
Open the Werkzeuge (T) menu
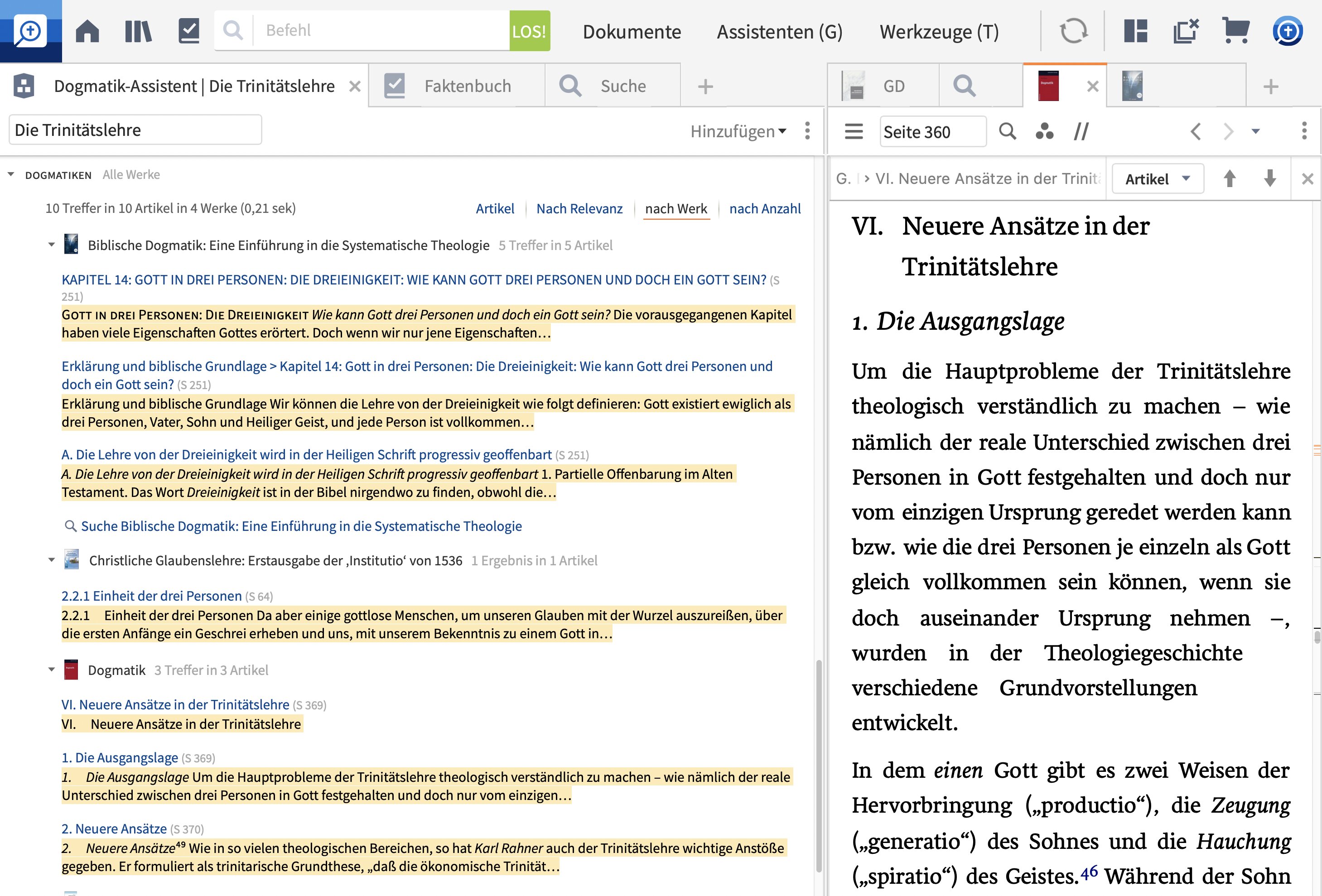click(x=939, y=32)
